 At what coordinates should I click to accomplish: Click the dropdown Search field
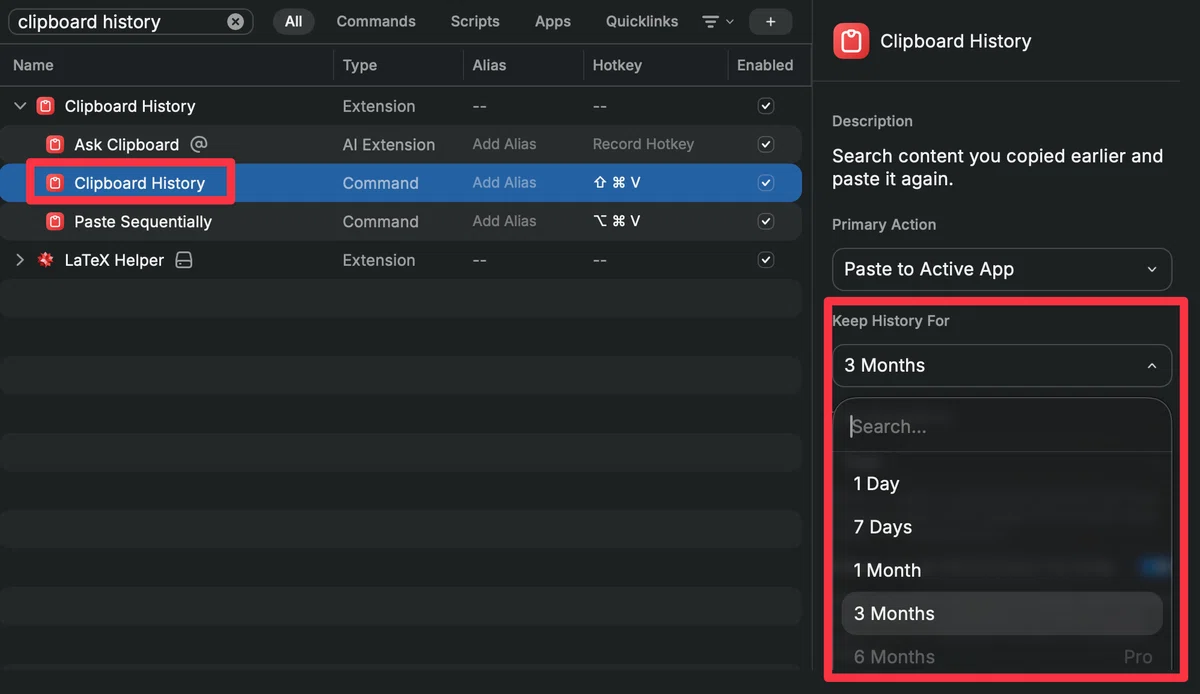click(x=1002, y=427)
